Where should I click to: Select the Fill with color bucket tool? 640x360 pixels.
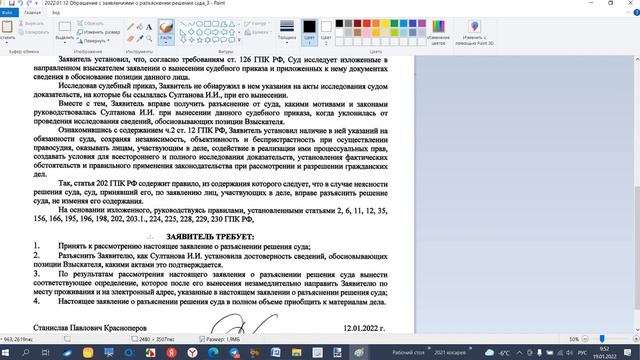pyautogui.click(x=140, y=27)
